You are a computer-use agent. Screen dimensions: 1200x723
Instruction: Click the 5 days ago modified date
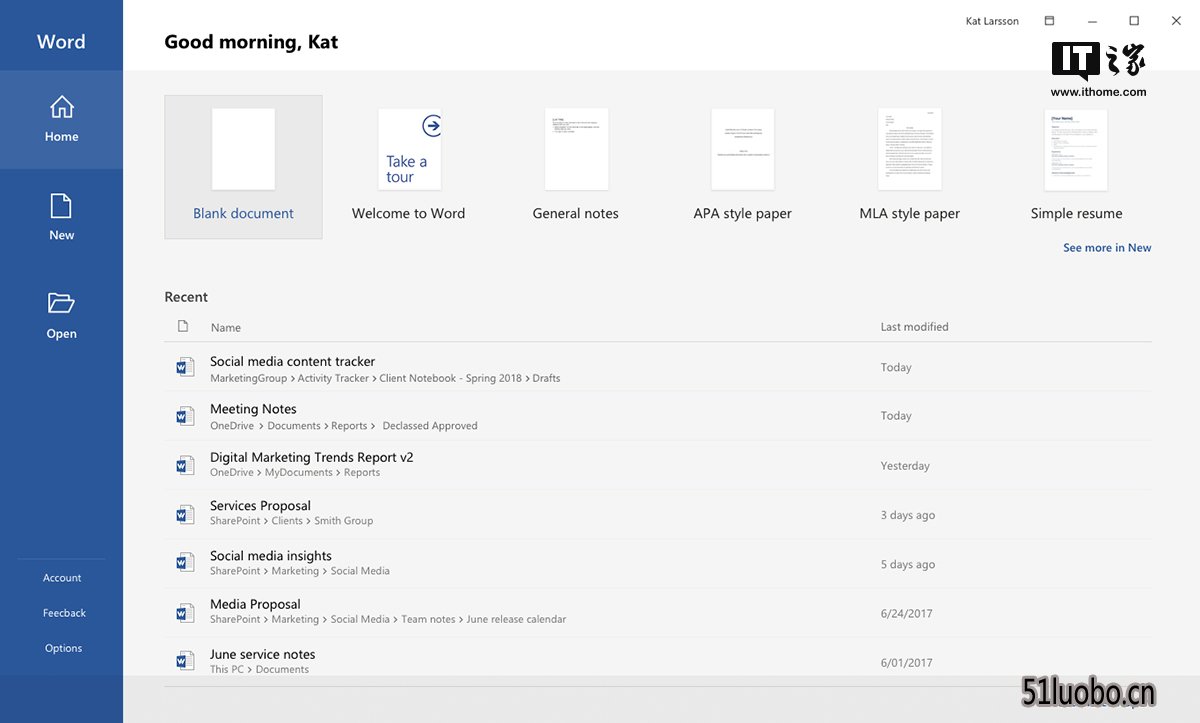(908, 565)
